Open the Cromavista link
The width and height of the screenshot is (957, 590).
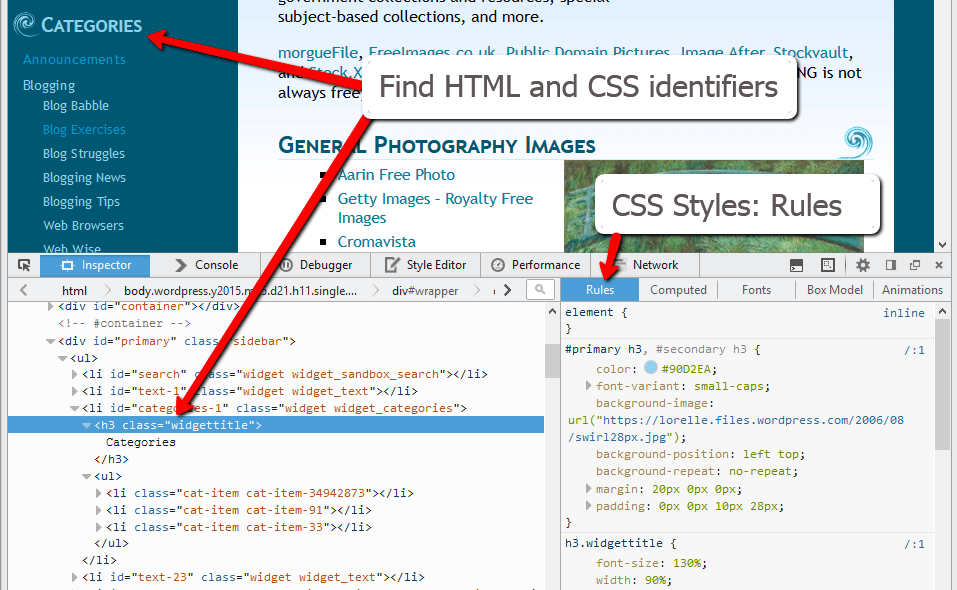377,242
